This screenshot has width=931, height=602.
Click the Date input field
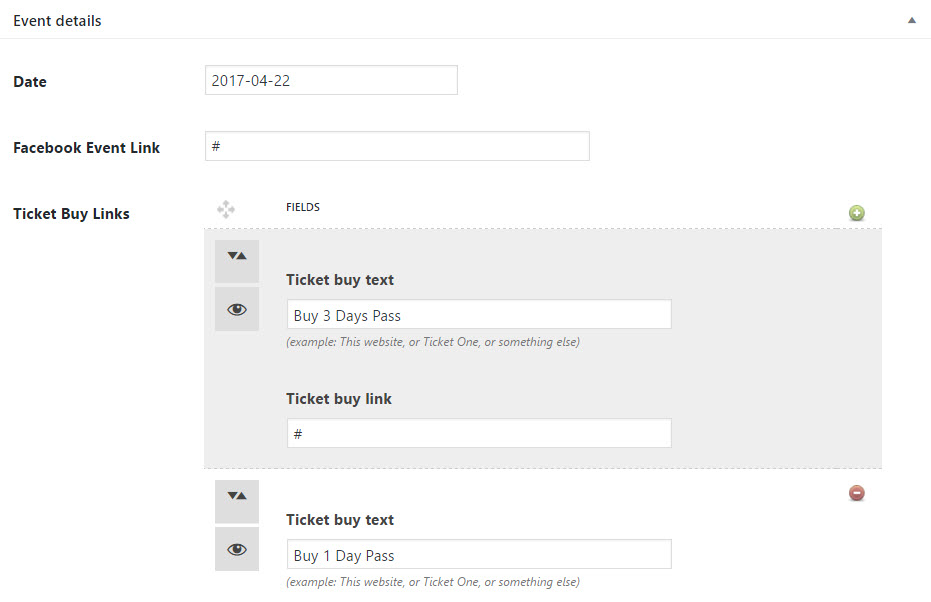click(x=331, y=81)
